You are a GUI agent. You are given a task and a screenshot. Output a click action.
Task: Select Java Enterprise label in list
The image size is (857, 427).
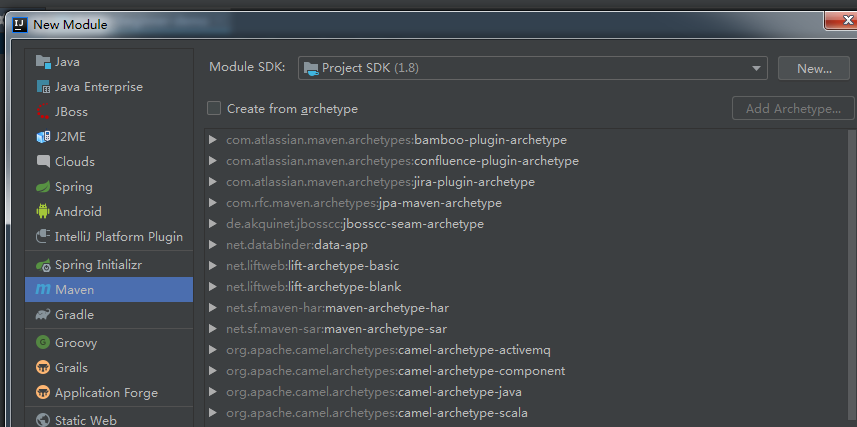[x=99, y=87]
